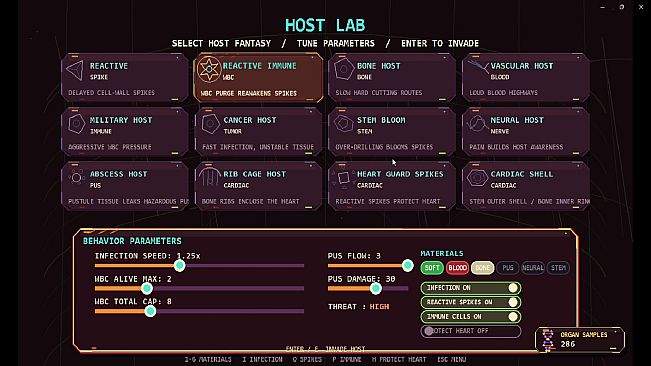Enable the STEM material chip
Image resolution: width=651 pixels, height=366 pixels.
coord(558,268)
